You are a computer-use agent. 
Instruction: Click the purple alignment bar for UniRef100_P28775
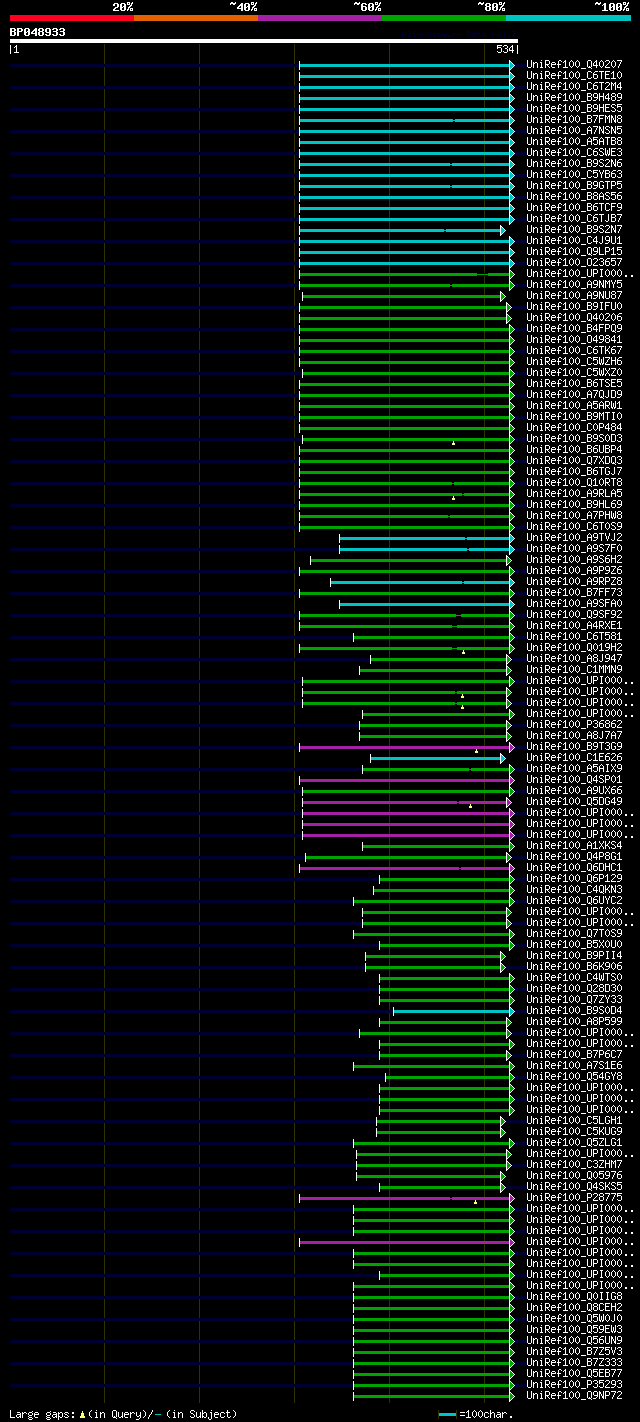(x=406, y=1197)
